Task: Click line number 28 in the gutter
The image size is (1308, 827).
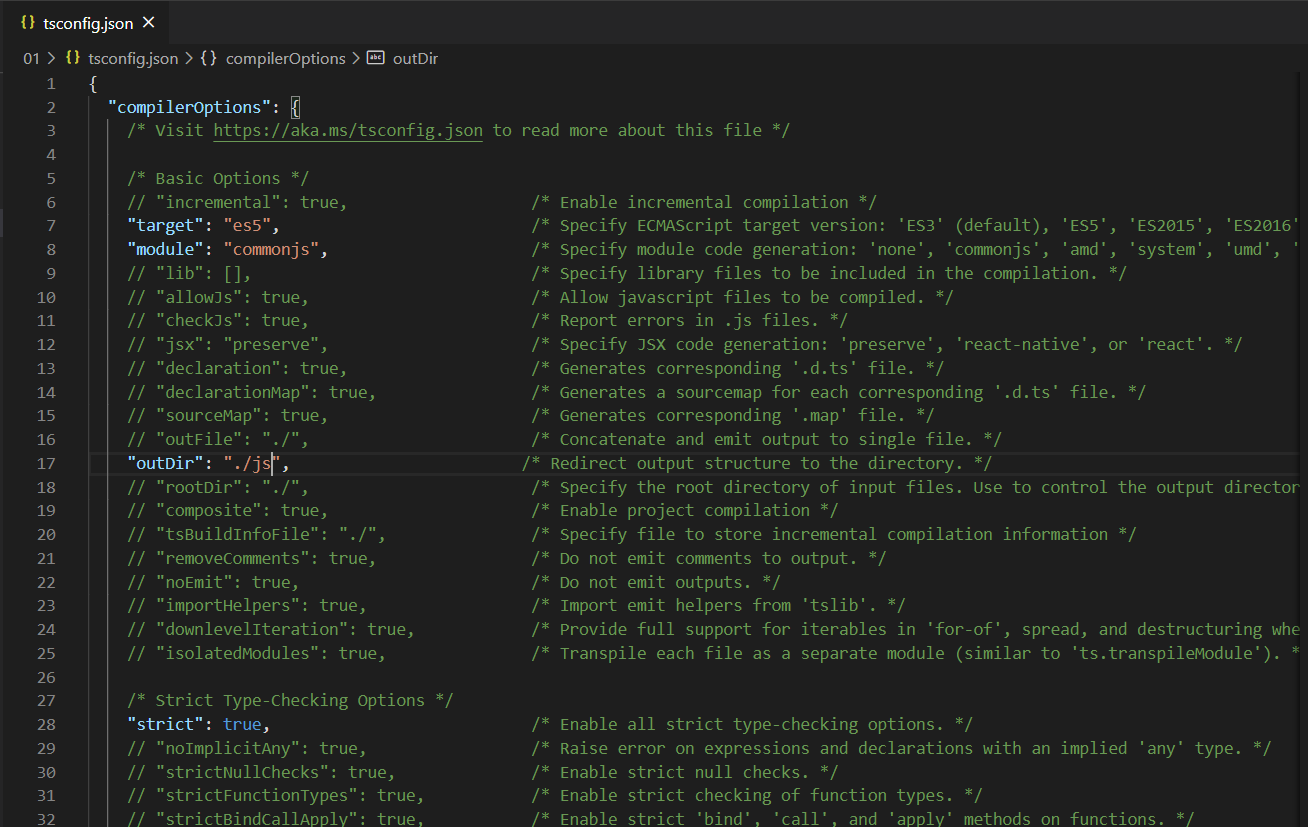Action: coord(46,724)
